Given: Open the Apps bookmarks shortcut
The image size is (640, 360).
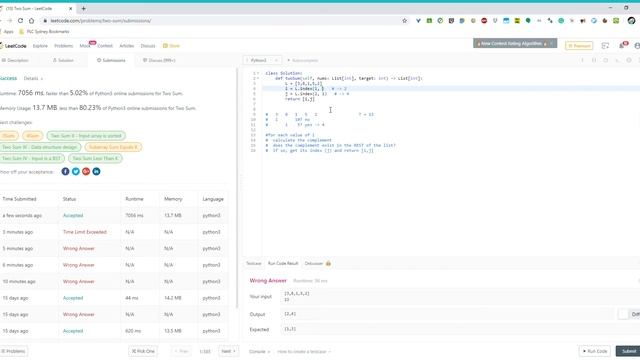Looking at the screenshot, I should click(7, 31).
